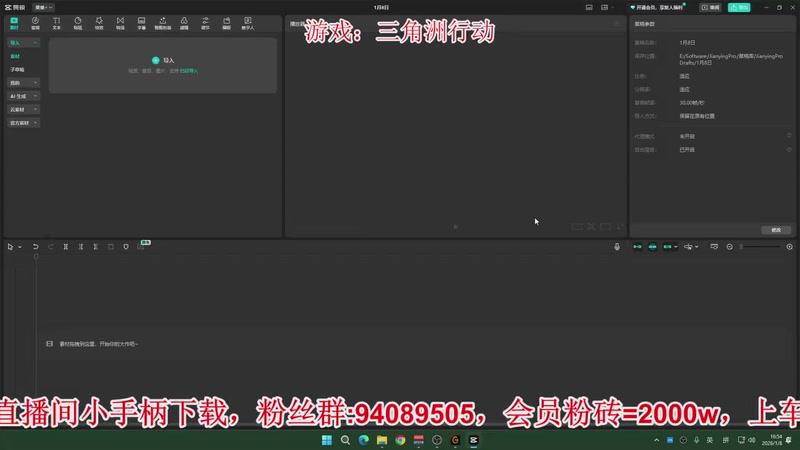This screenshot has height=450, width=800.
Task: Expand the 我的 sidebar section
Action: [23, 83]
